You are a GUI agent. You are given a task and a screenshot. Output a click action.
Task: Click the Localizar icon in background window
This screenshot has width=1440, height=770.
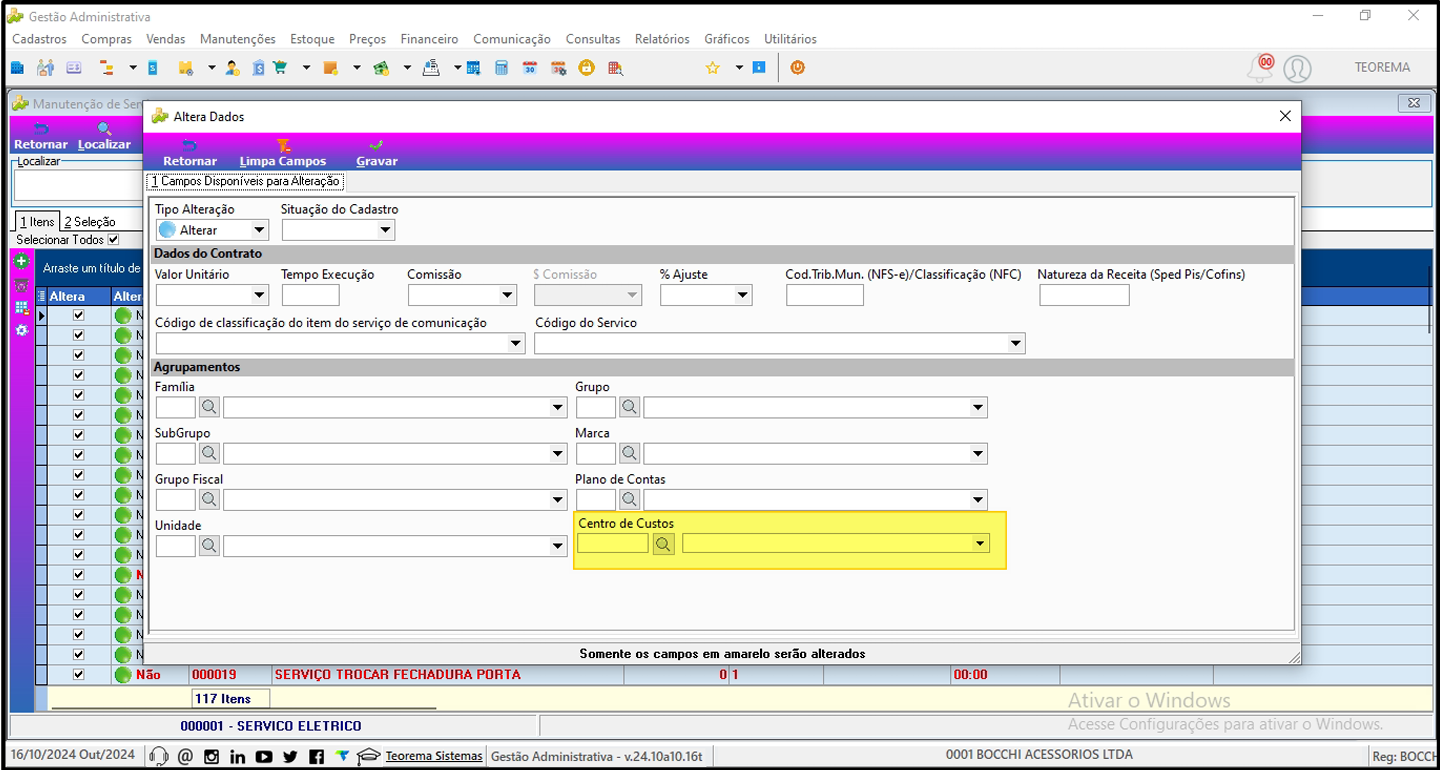(104, 129)
